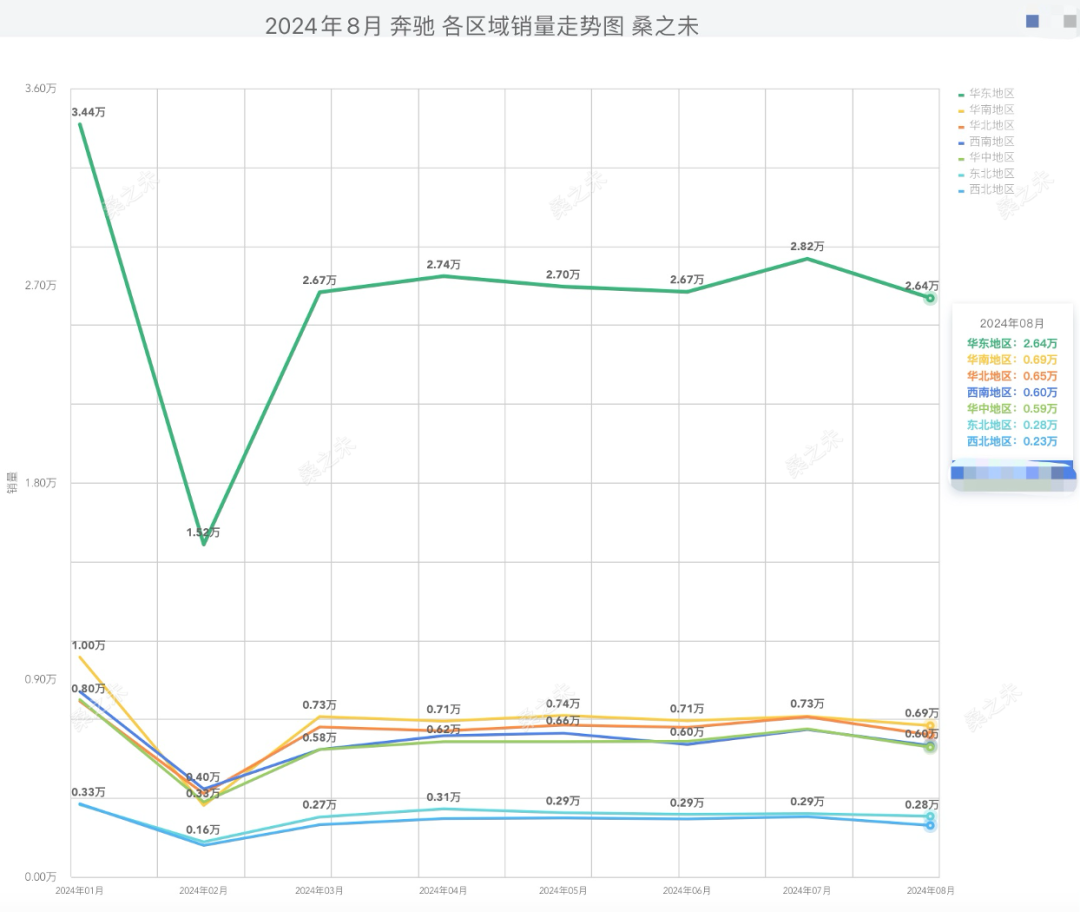Click the green 华东 August marker at 2.64万

coord(930,298)
